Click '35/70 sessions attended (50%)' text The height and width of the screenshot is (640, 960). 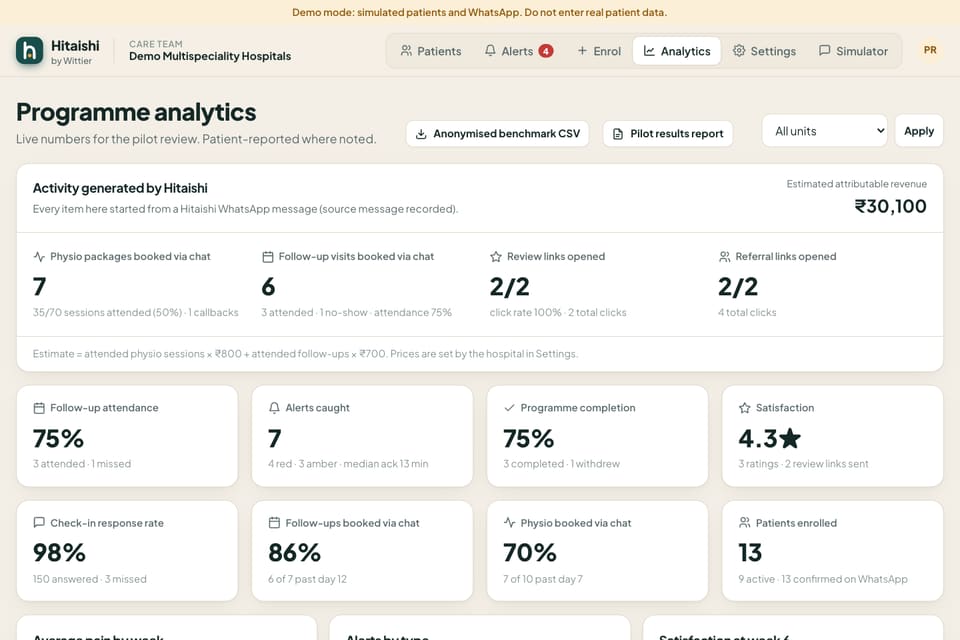pyautogui.click(x=107, y=312)
